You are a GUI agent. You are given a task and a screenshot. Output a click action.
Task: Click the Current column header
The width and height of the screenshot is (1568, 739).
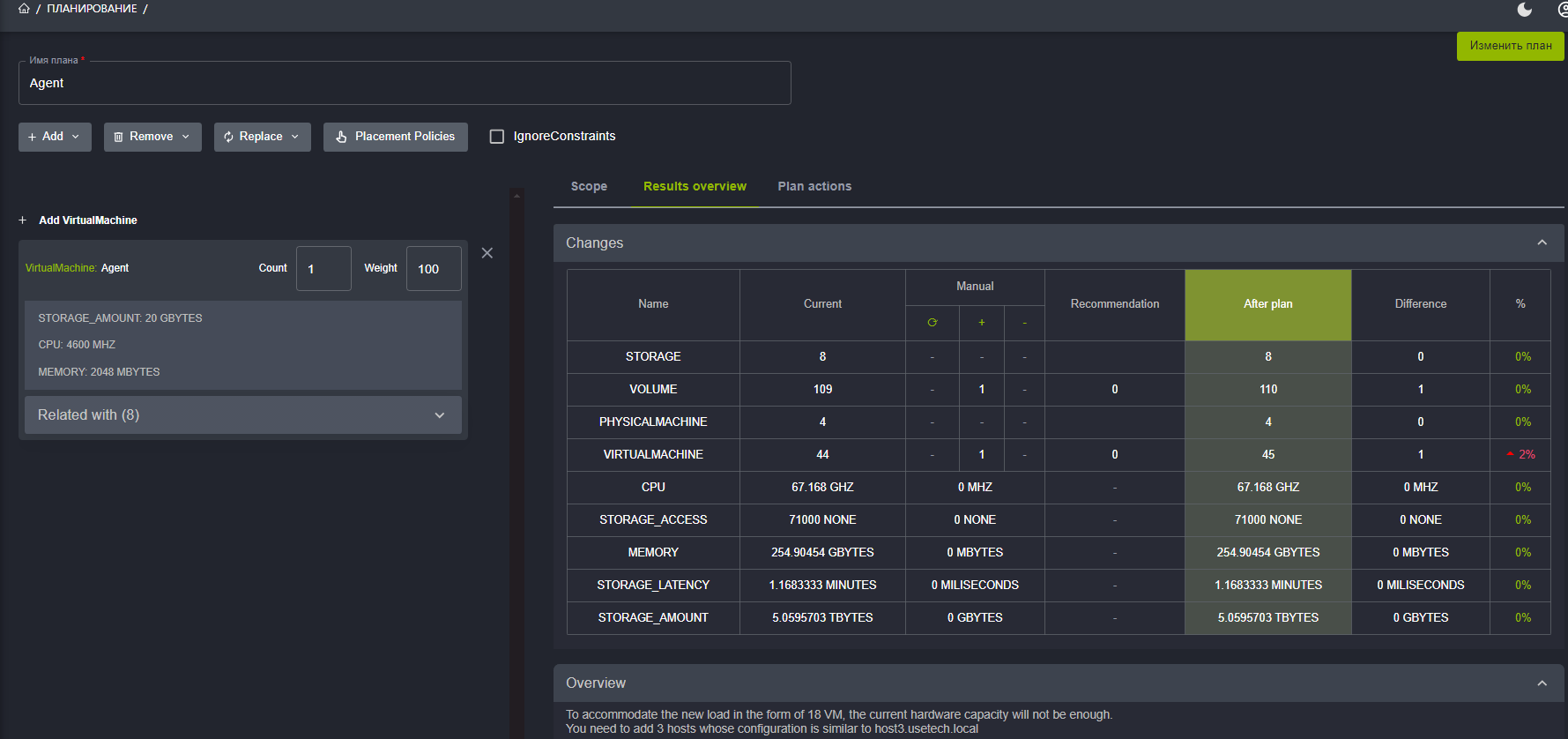tap(822, 304)
